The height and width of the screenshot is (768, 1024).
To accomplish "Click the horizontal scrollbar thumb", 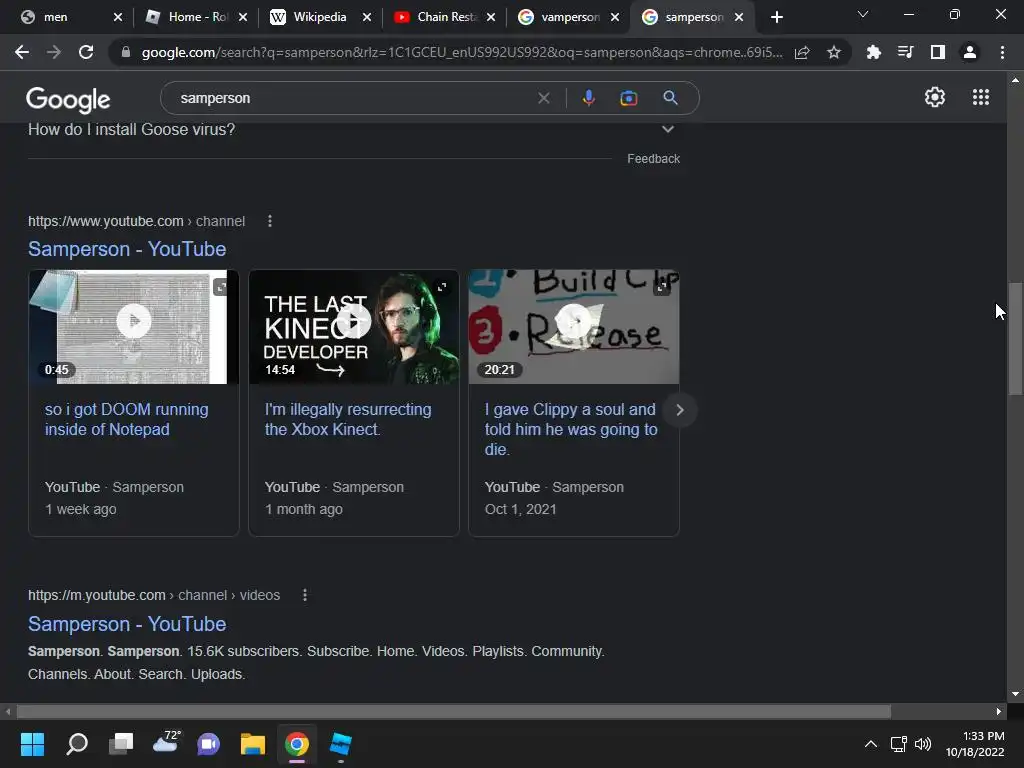I will click(x=453, y=711).
